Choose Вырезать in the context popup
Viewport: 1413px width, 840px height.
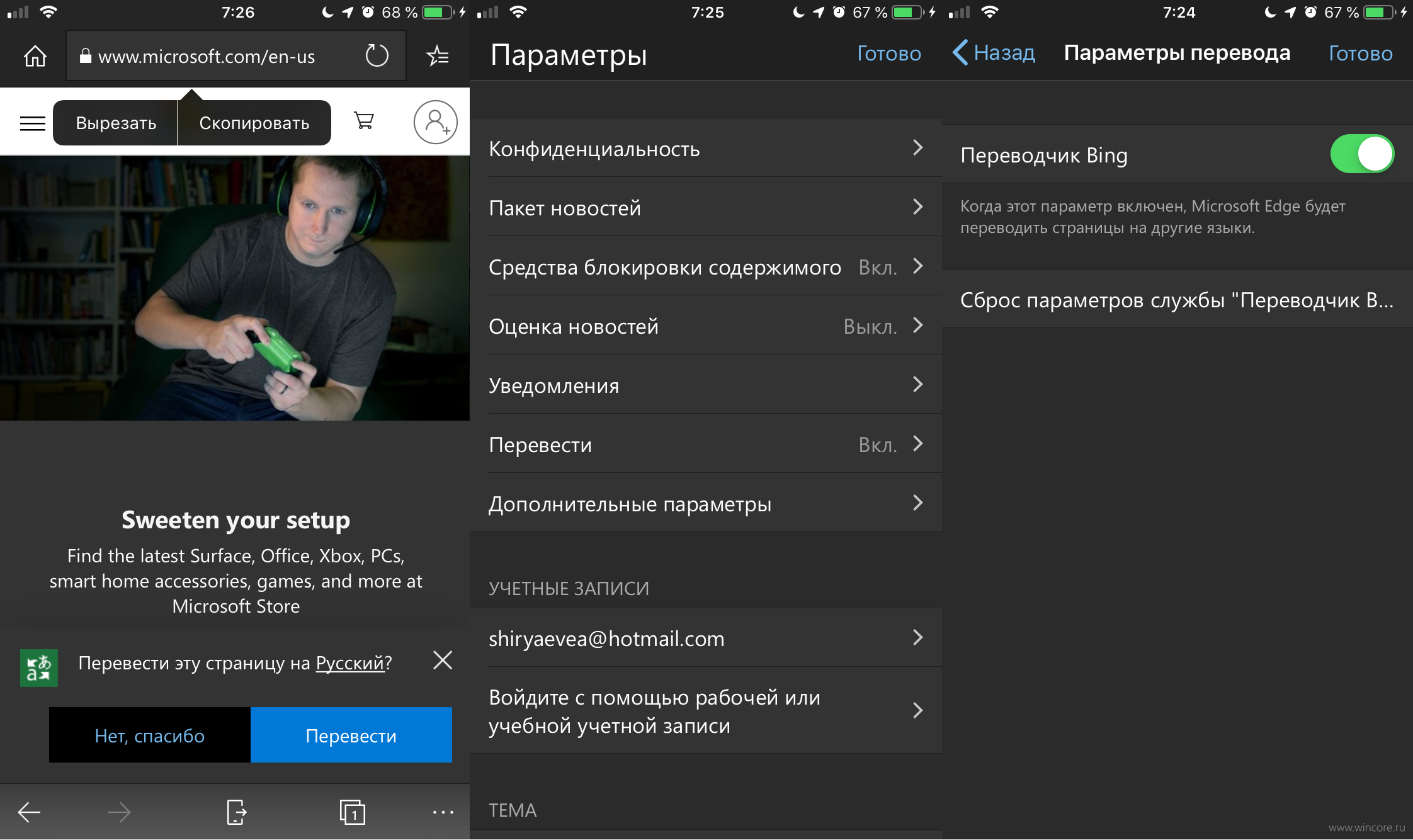click(x=116, y=123)
